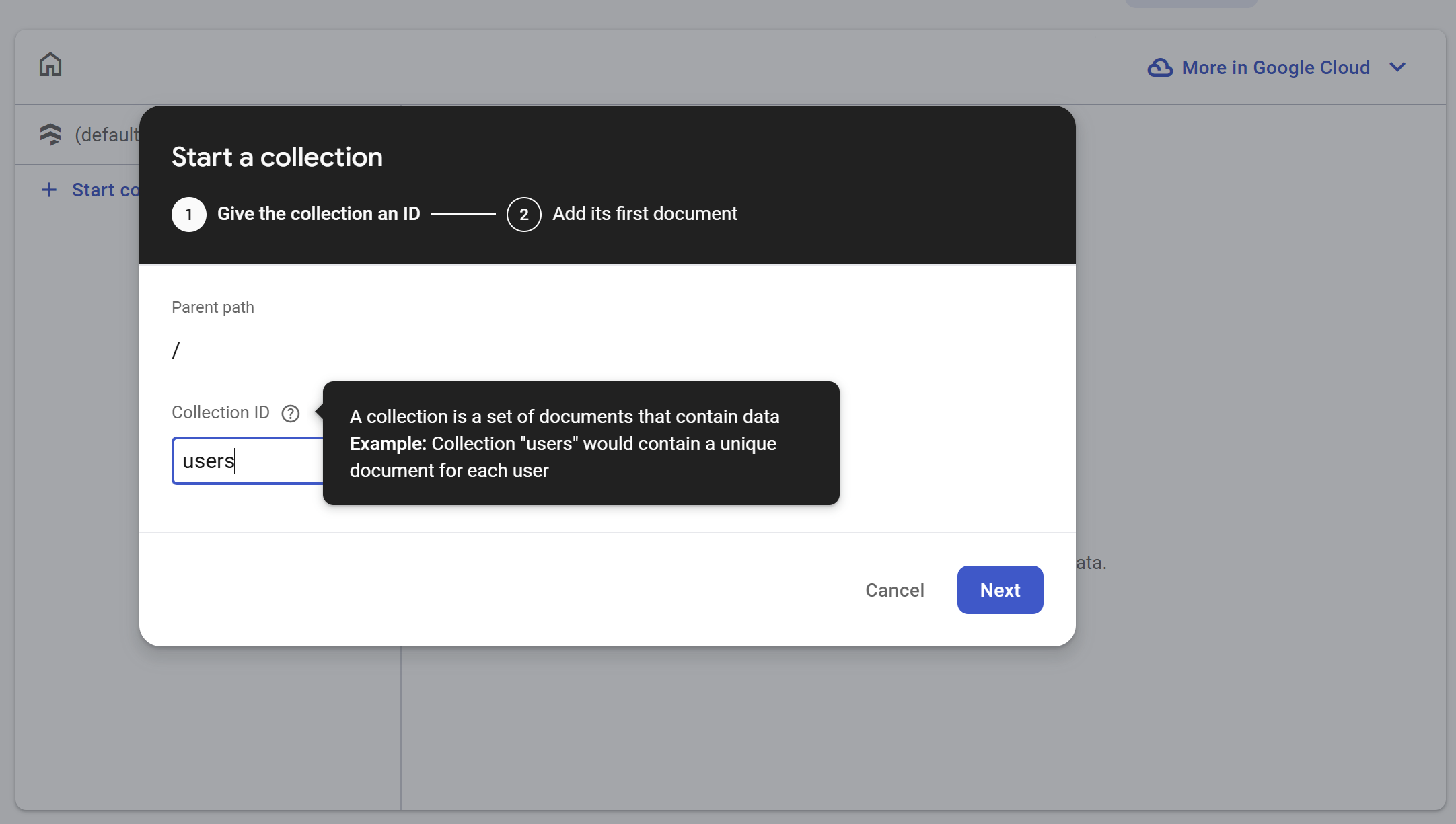
Task: Click the blue Next button
Action: [x=1000, y=590]
